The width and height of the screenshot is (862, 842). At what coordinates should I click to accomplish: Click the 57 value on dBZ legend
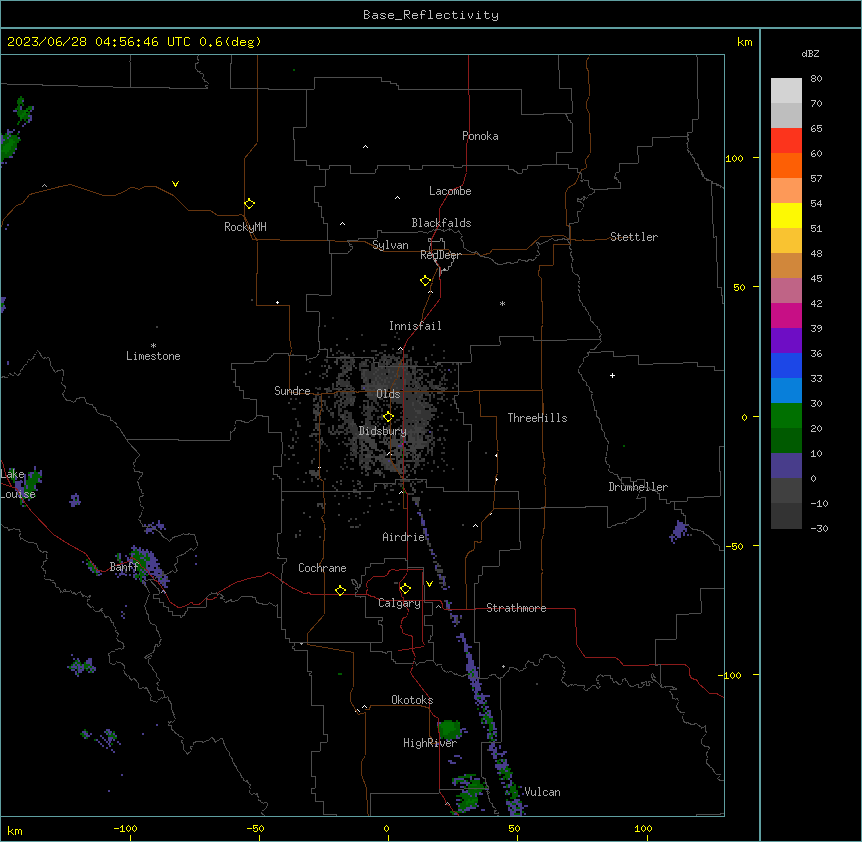point(816,179)
